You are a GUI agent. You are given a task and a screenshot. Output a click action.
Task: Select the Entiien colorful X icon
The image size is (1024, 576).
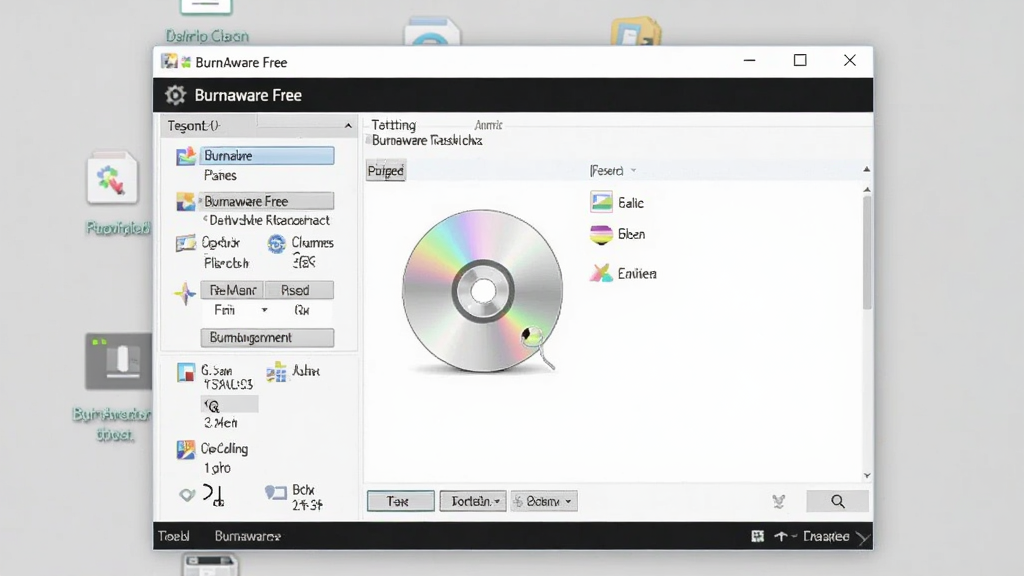(601, 273)
